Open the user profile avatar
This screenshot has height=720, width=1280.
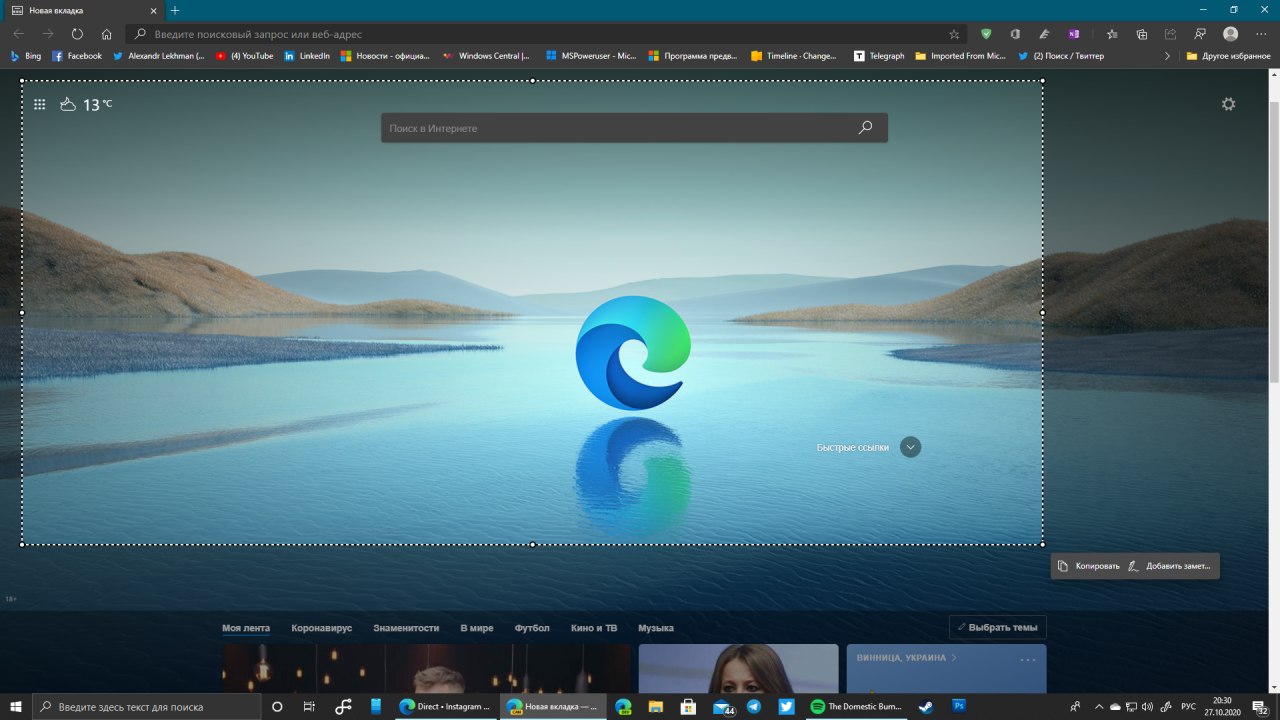point(1230,34)
